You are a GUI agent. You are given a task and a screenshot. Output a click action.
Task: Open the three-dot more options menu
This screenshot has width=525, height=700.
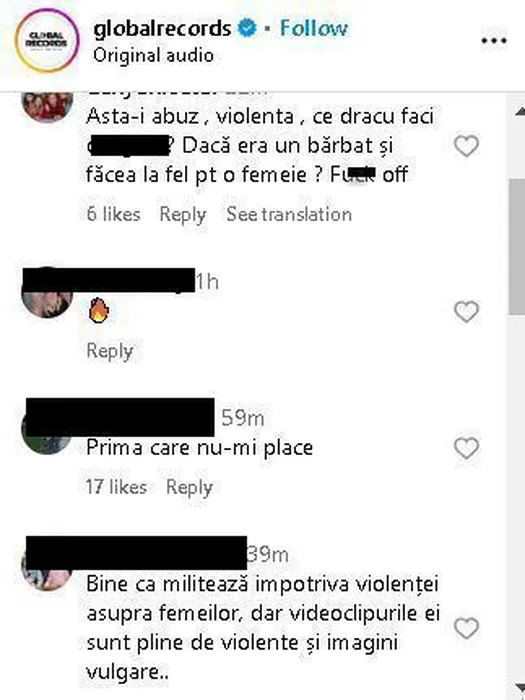494,41
